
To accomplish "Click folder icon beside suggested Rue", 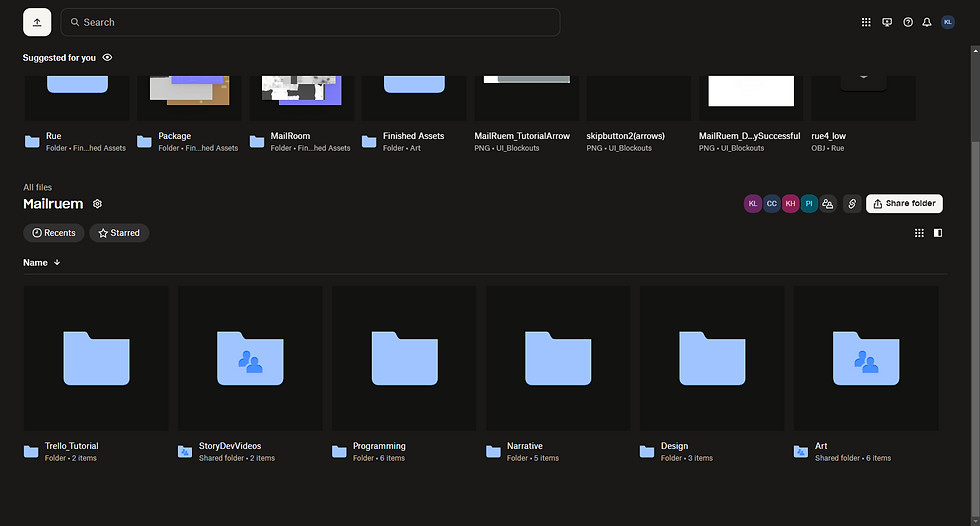I will point(32,141).
